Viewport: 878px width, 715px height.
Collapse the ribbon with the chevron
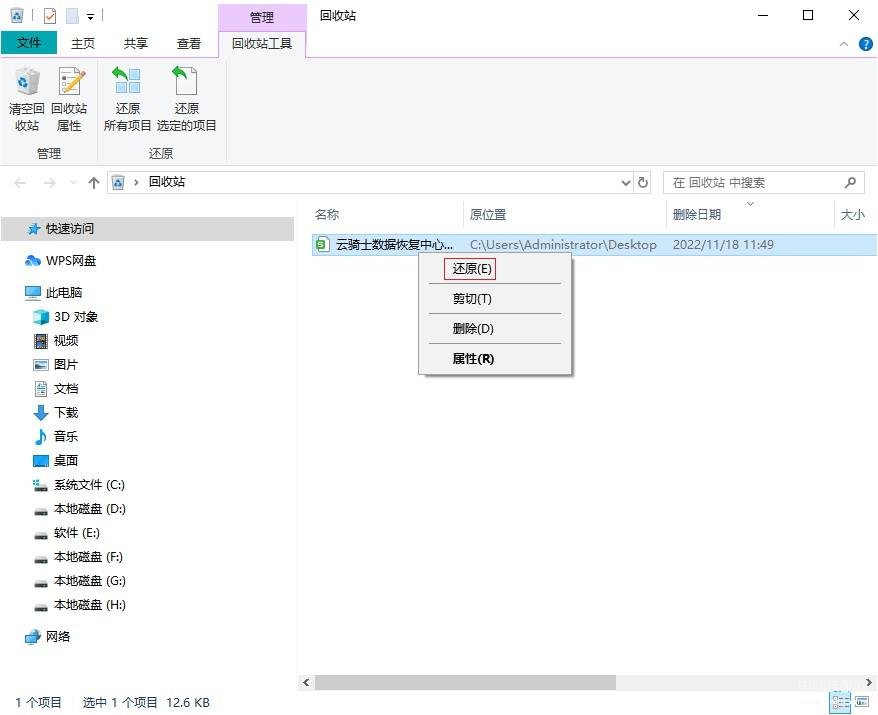pos(844,44)
